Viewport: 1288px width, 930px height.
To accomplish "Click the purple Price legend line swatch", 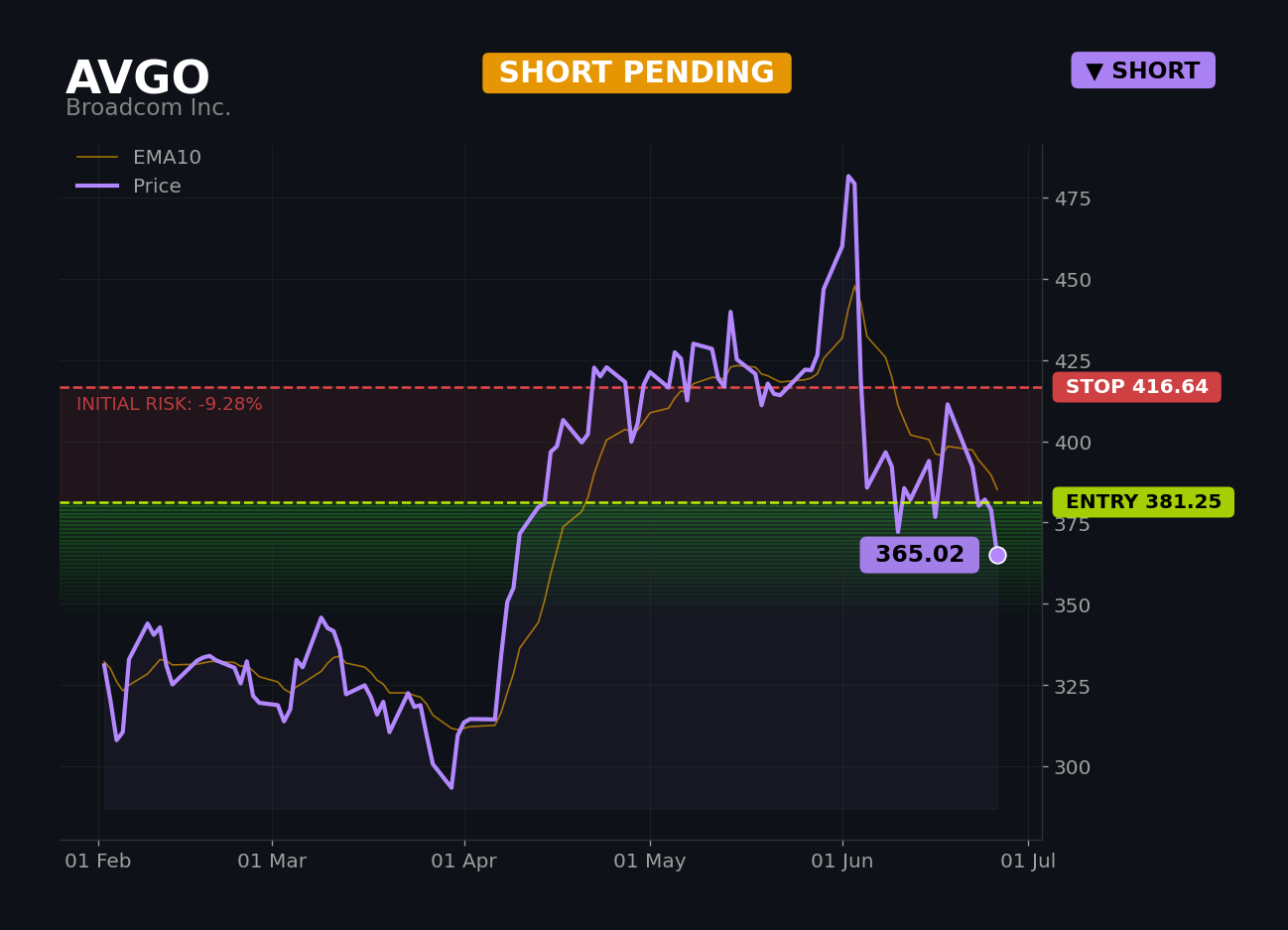I will (x=97, y=187).
